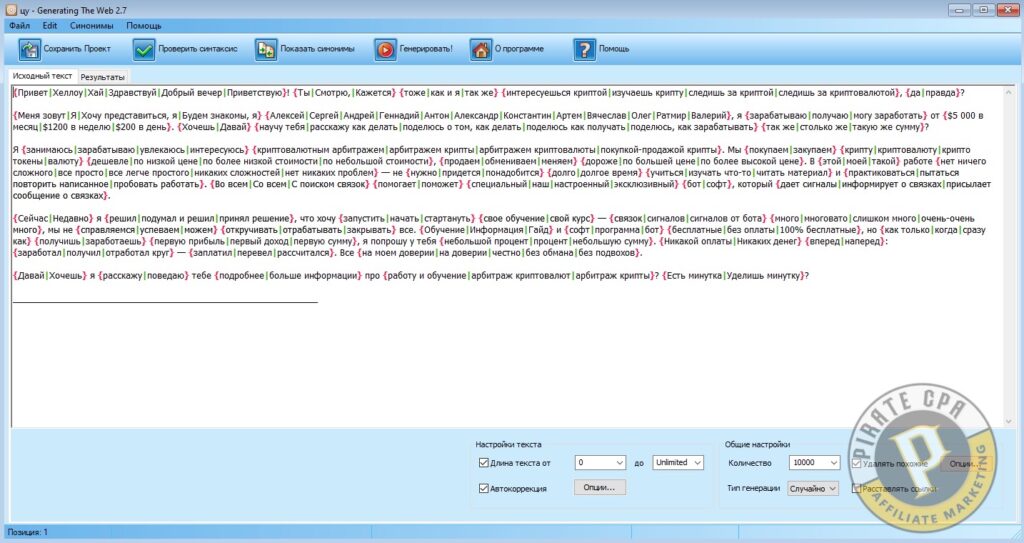Viewport: 1024px width, 543px height.
Task: Click the Save Project toolbar icon
Action: [x=29, y=49]
